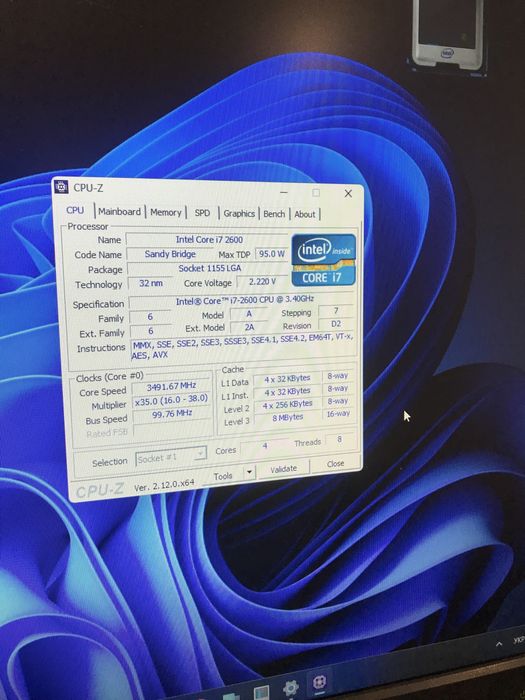Show hidden tray icons chevron on taskbar
The width and height of the screenshot is (525, 700).
[x=499, y=644]
